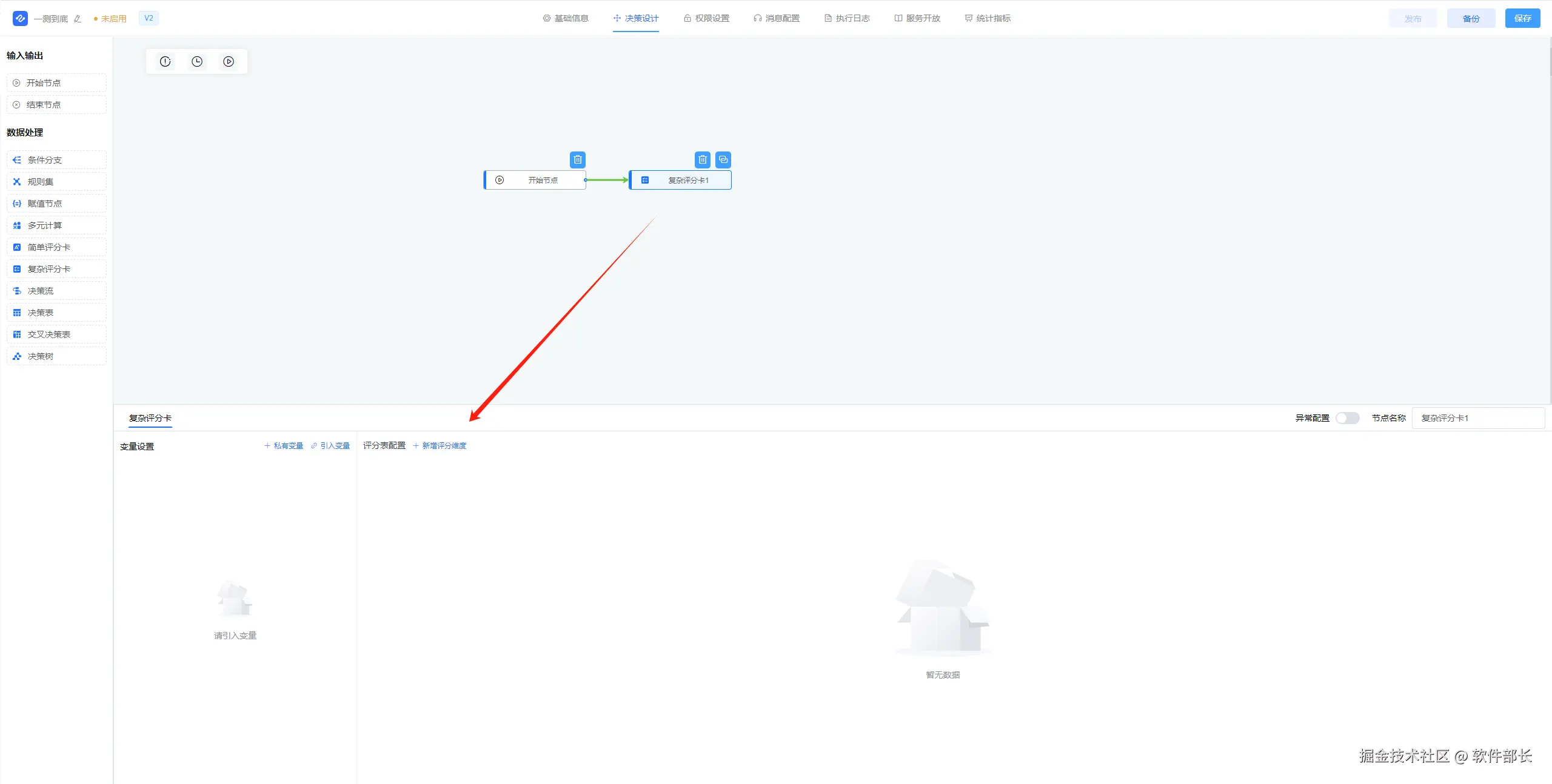Click the clock history icon in canvas toolbar
The height and width of the screenshot is (784, 1552).
197,61
